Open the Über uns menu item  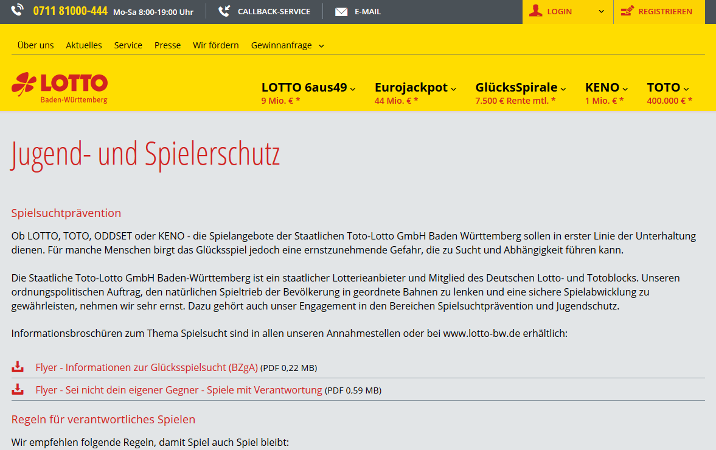pyautogui.click(x=36, y=45)
